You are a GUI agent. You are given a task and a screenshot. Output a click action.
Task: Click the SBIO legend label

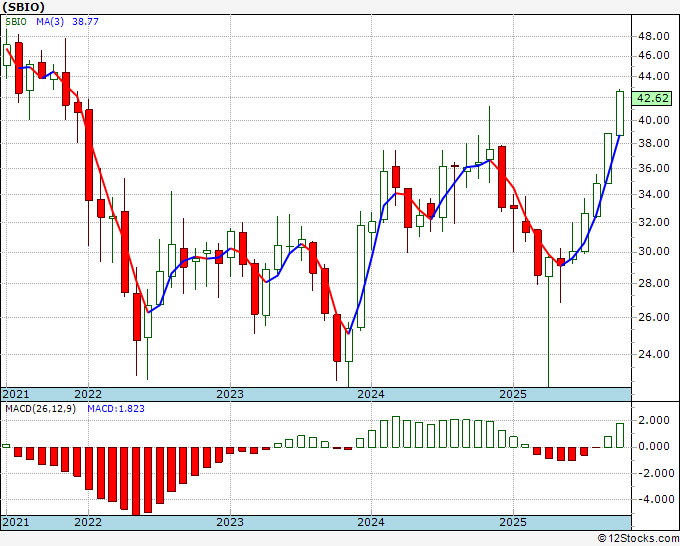(x=16, y=22)
